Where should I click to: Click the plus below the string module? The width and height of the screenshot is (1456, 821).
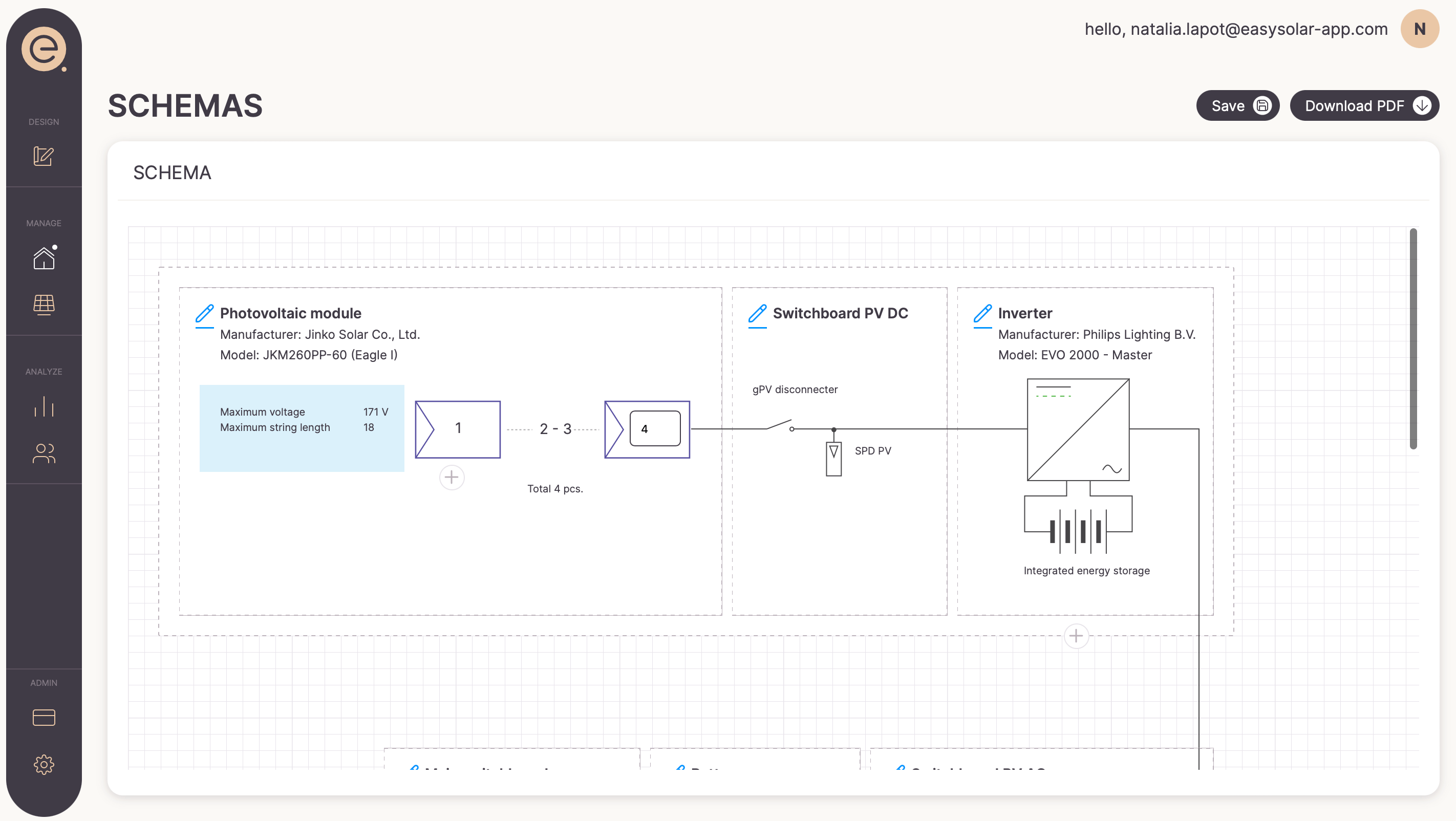(x=451, y=477)
